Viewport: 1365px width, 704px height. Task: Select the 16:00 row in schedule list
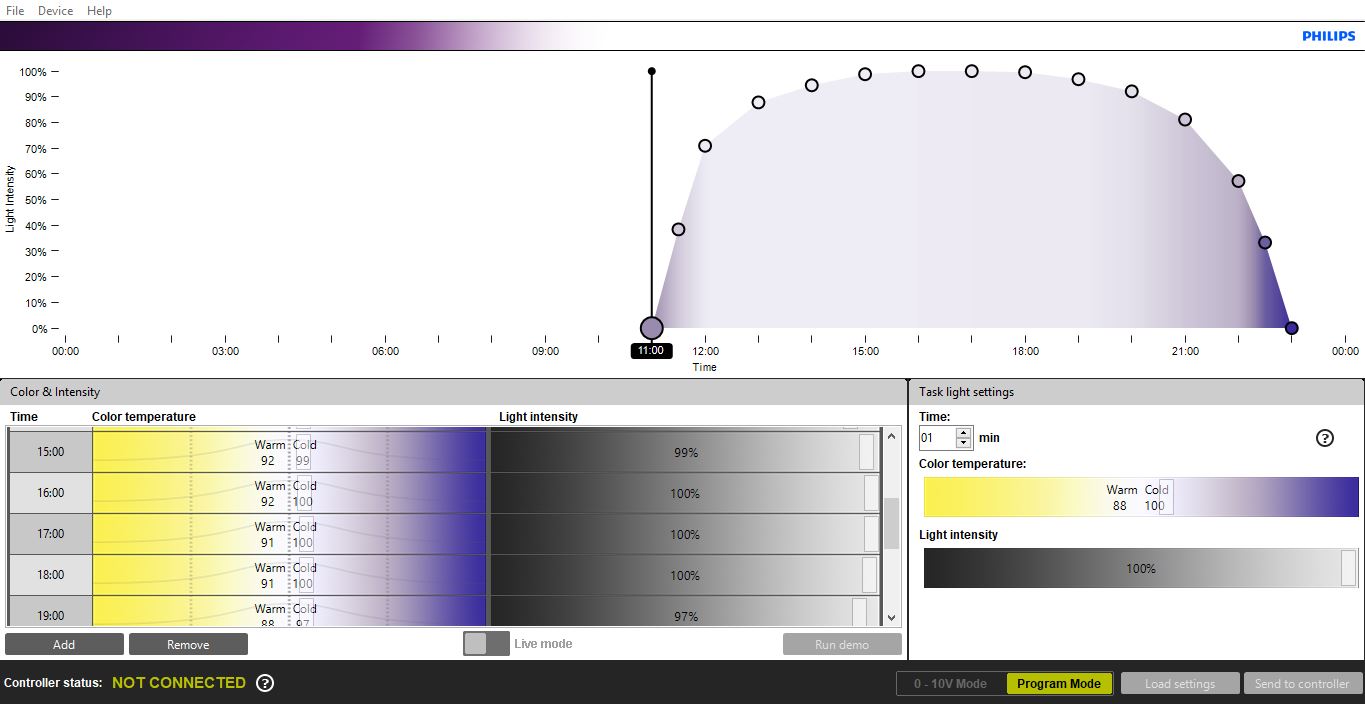50,493
